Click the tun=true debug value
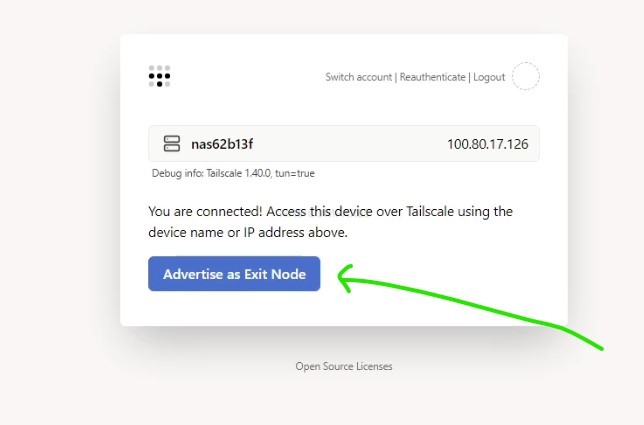644x425 pixels. tap(295, 173)
